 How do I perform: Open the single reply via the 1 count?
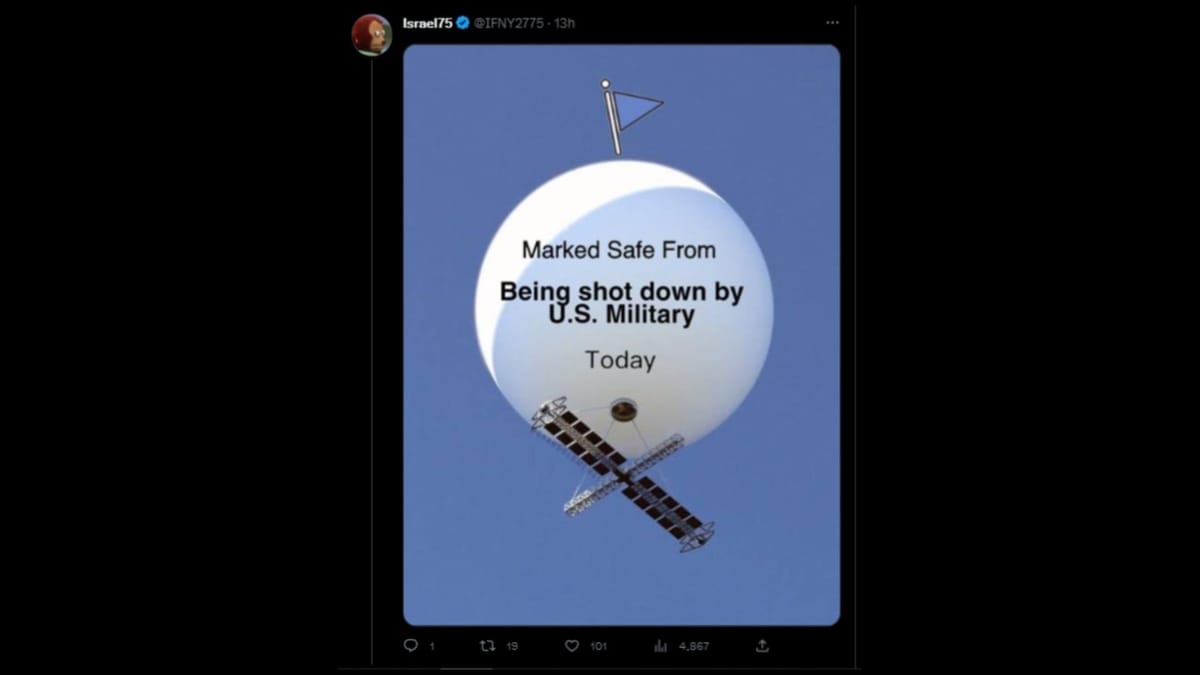pos(430,645)
